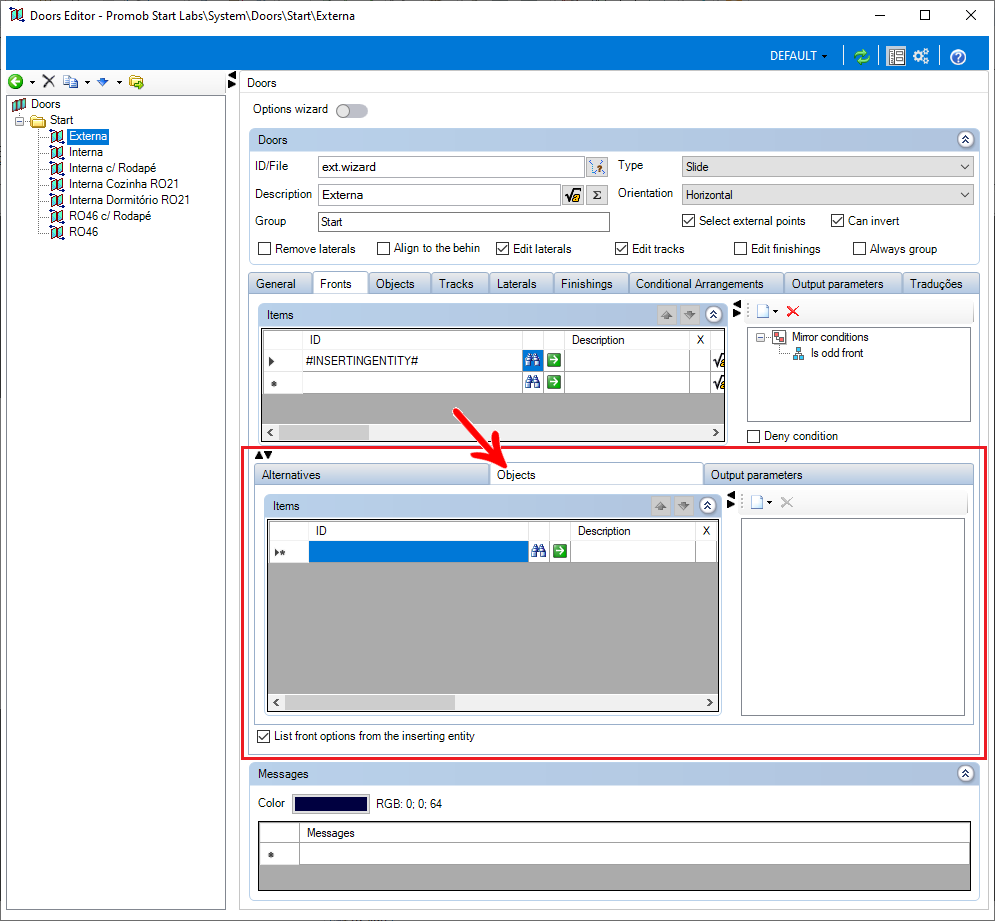Move item down in lower Items panel
995x921 pixels.
coord(683,506)
